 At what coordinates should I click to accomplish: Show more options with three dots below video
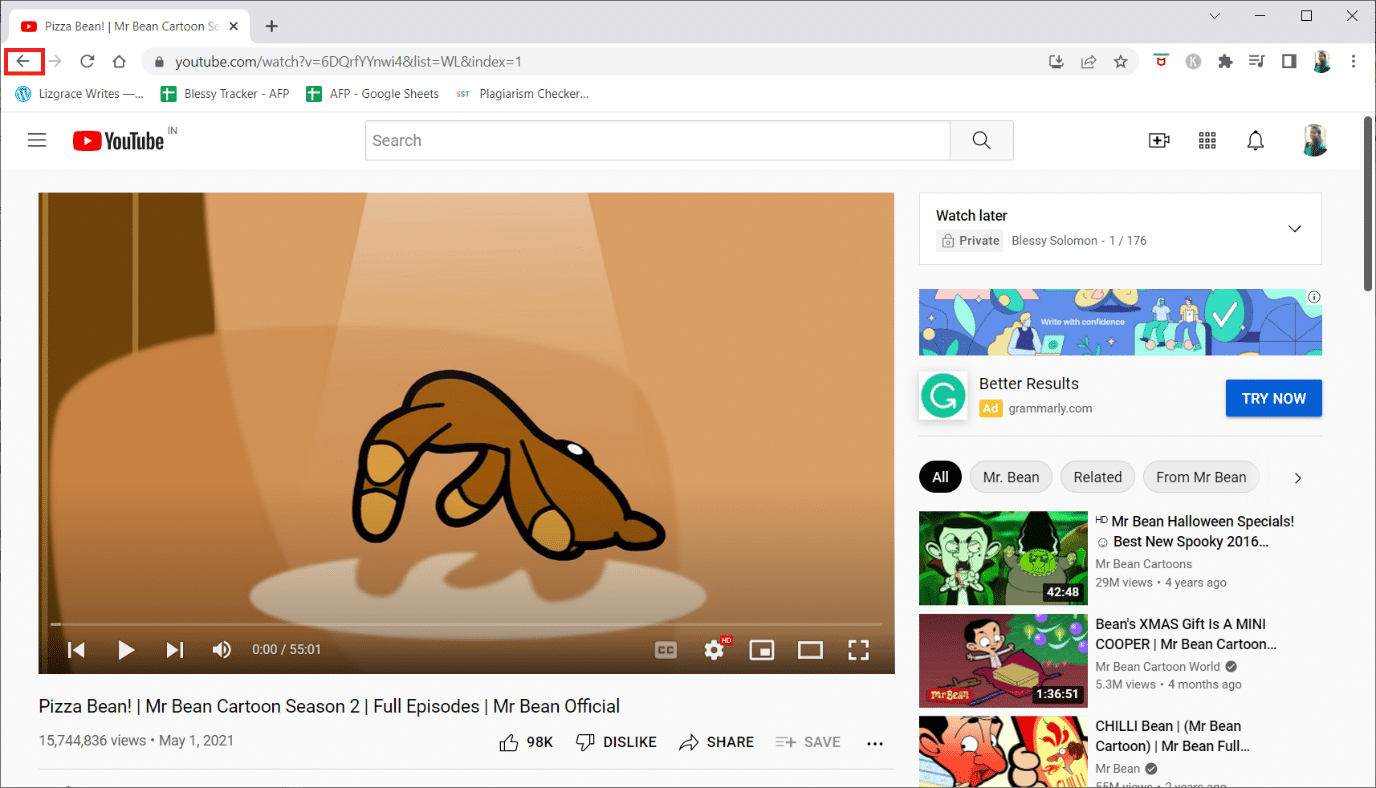pos(875,743)
